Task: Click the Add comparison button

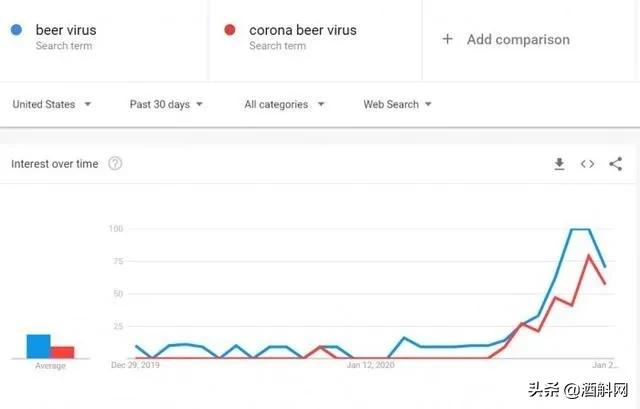Action: pos(517,40)
